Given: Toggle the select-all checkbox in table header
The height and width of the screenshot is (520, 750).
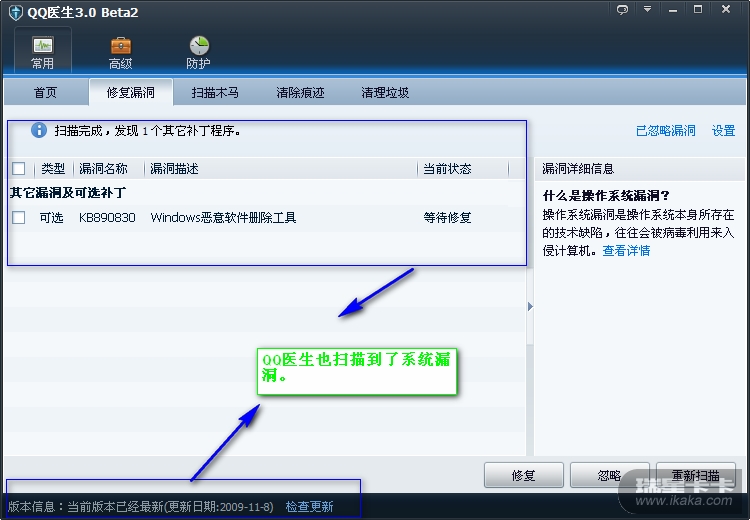Looking at the screenshot, I should [x=19, y=168].
